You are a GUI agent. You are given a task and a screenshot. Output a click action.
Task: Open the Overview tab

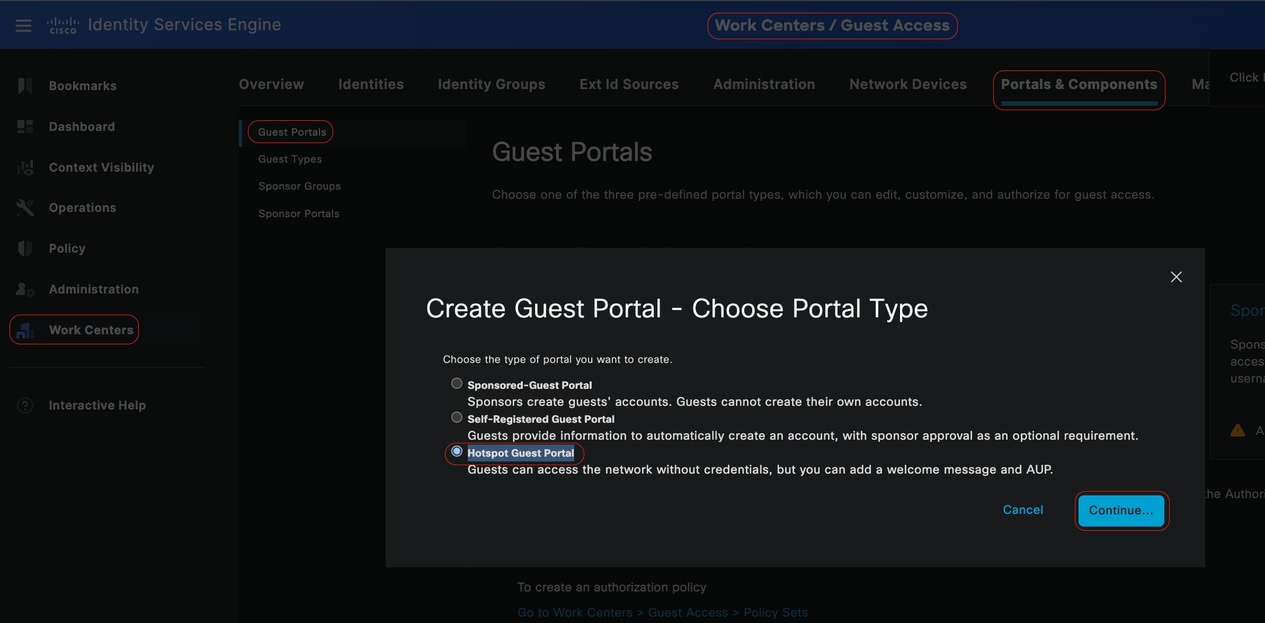coord(271,84)
